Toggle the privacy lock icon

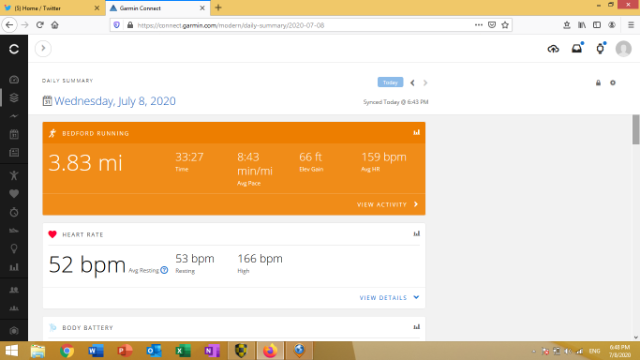tap(598, 83)
